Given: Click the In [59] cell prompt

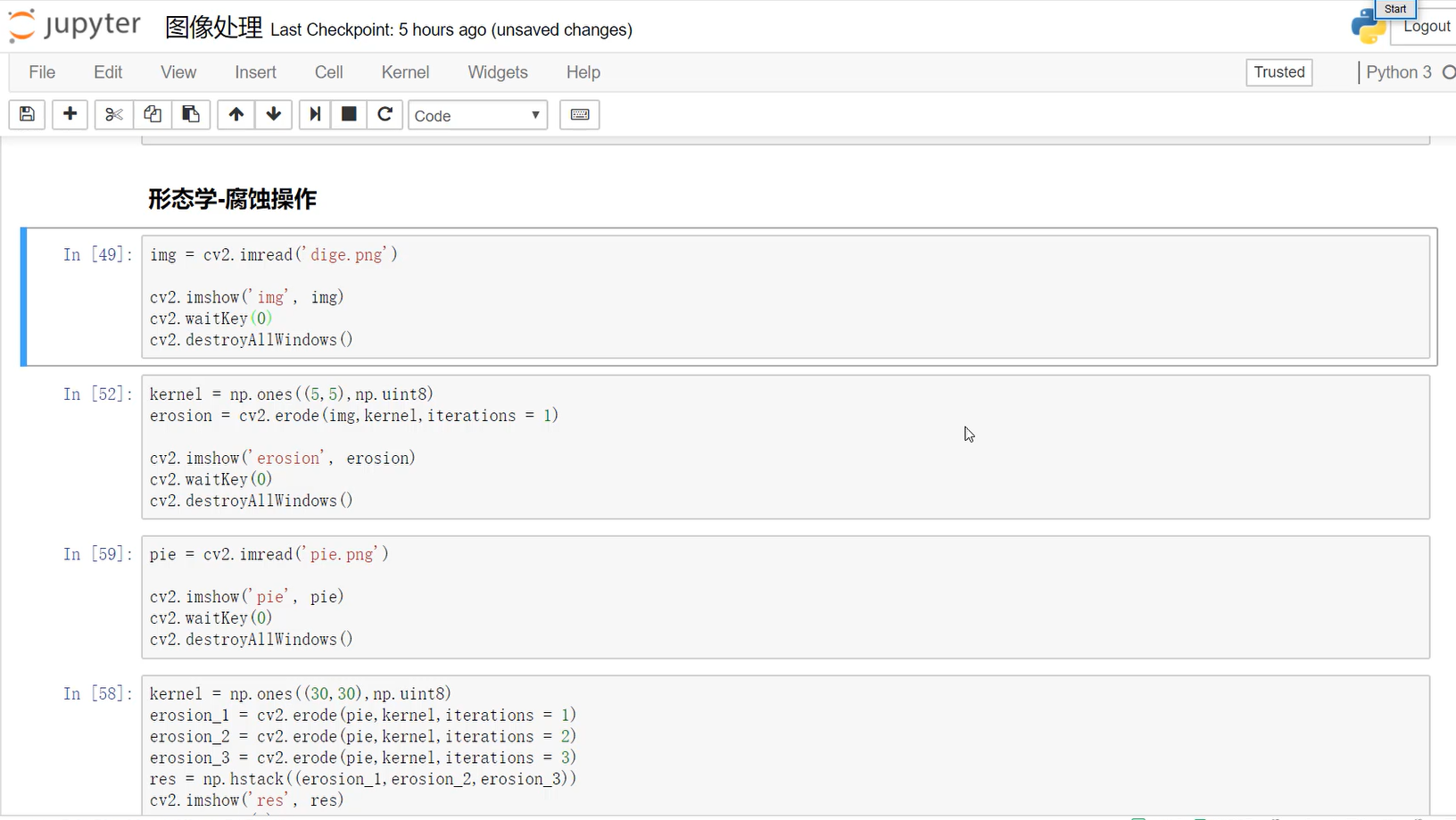Looking at the screenshot, I should [97, 554].
